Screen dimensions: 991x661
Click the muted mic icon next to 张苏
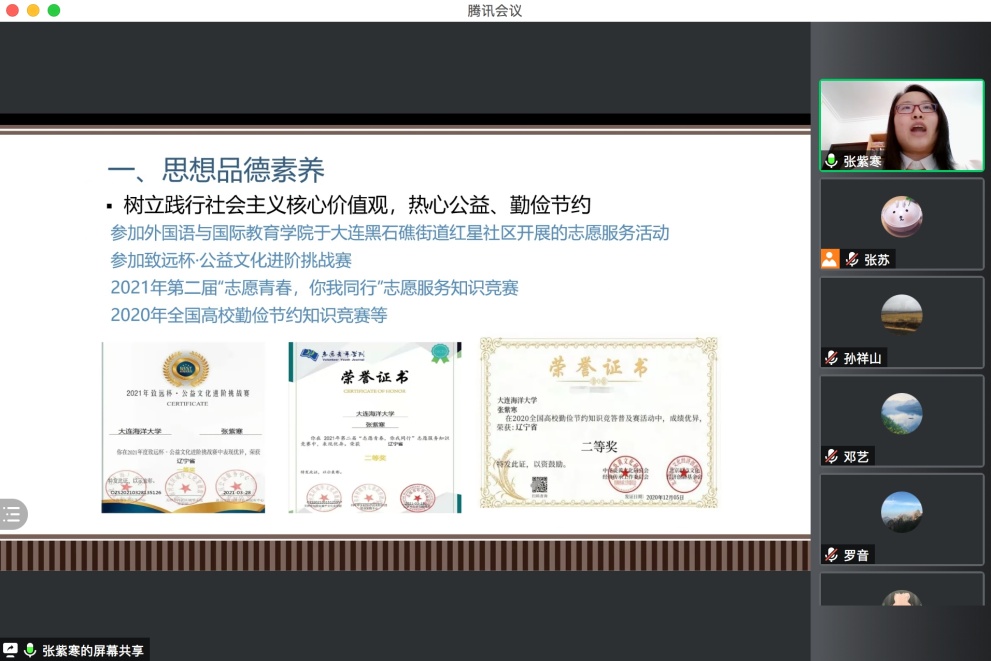click(x=852, y=259)
